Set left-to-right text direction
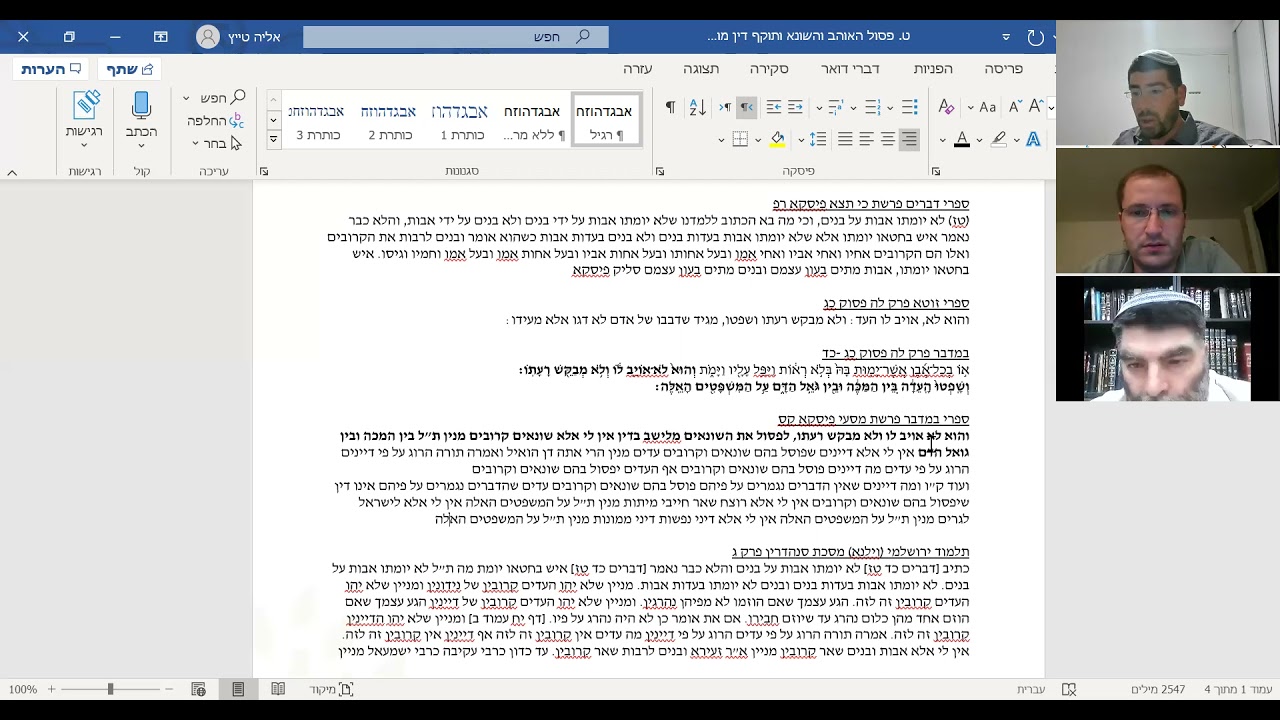This screenshot has height=720, width=1280. coord(725,107)
